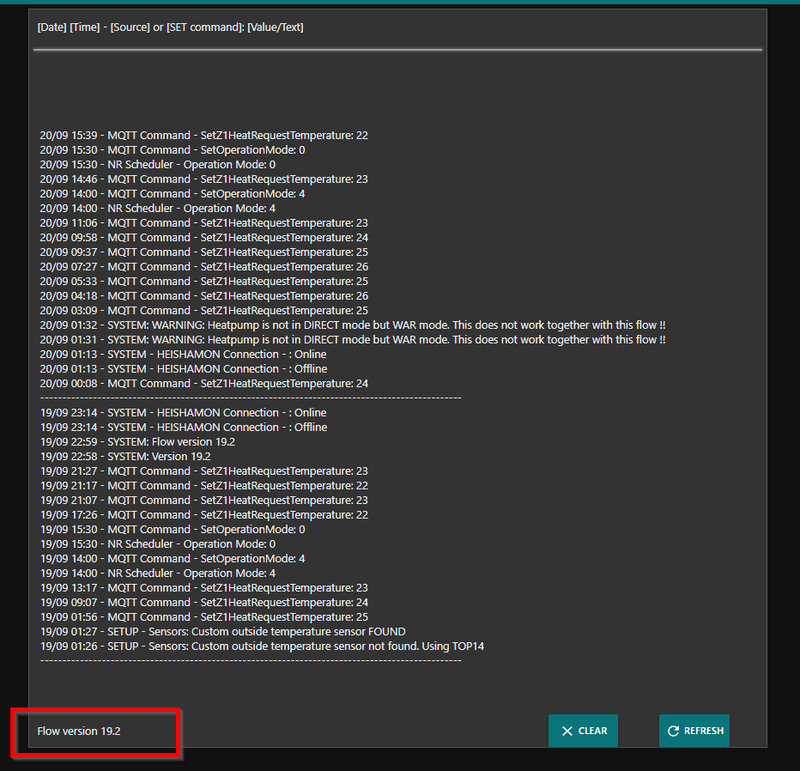Select log entry 19/09 13:17 SetZ1HeatRequestTemperature: 23

[204, 588]
